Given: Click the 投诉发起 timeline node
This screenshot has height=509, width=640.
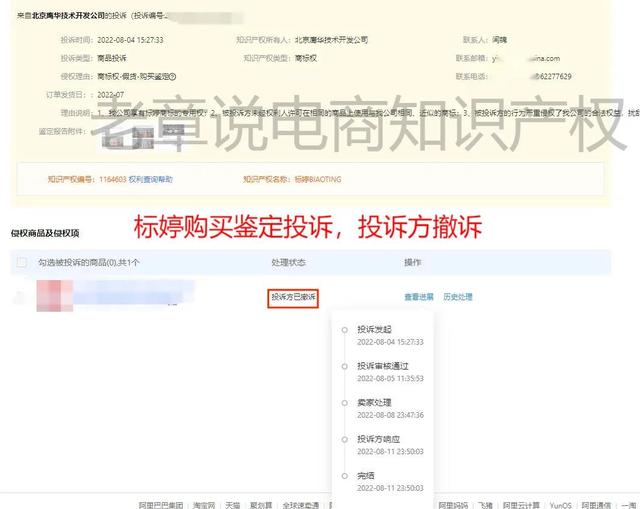Looking at the screenshot, I should coord(345,330).
